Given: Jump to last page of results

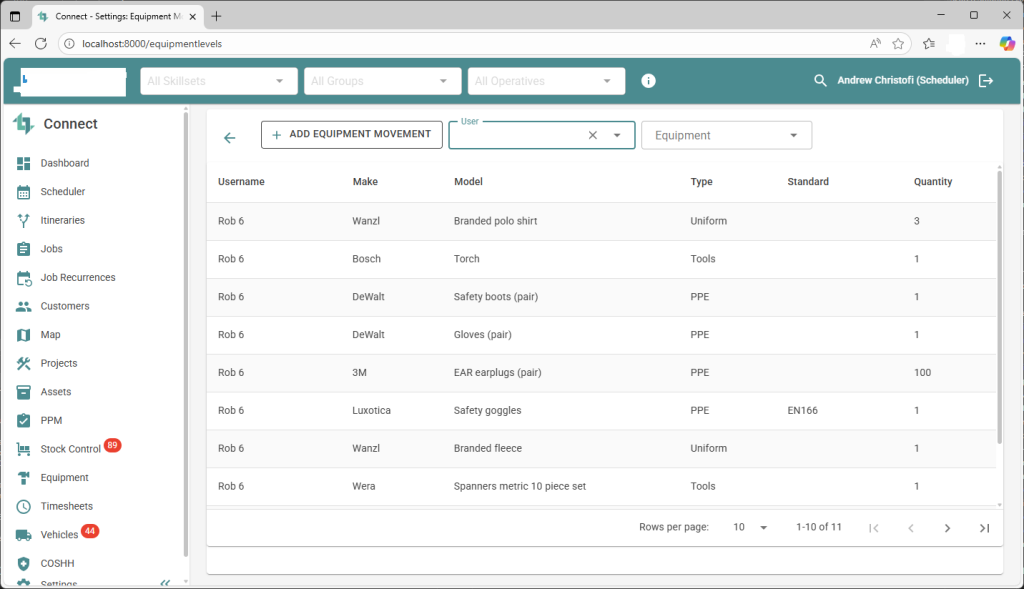Looking at the screenshot, I should [984, 528].
